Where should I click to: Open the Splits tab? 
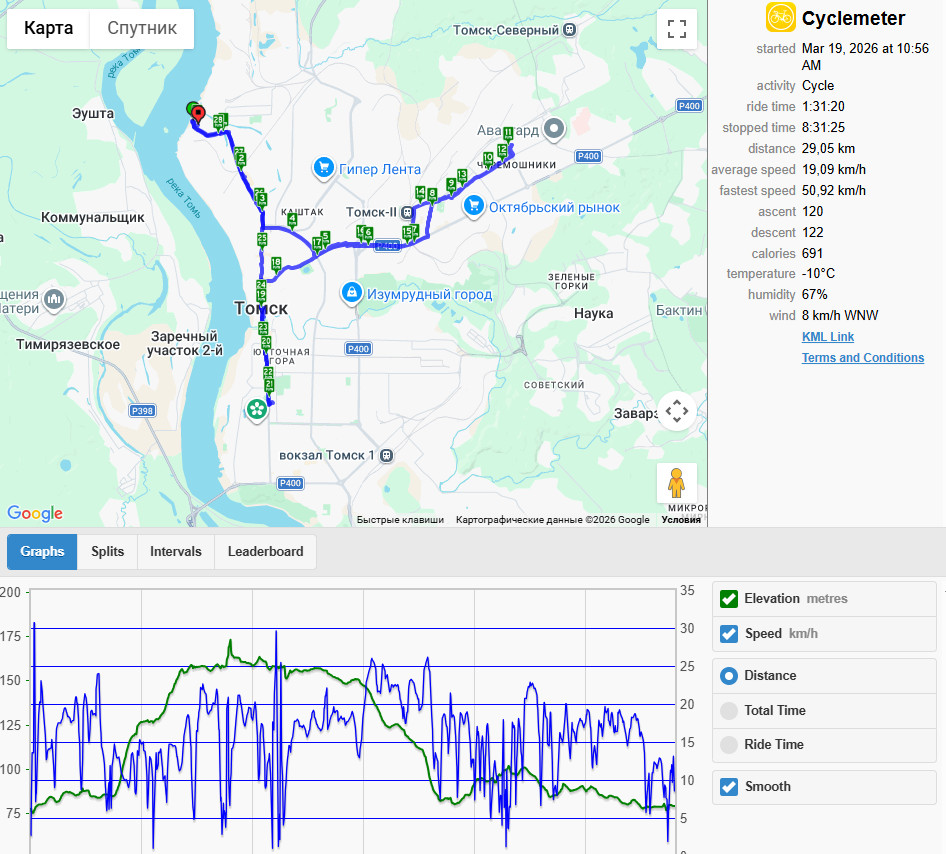pyautogui.click(x=107, y=552)
